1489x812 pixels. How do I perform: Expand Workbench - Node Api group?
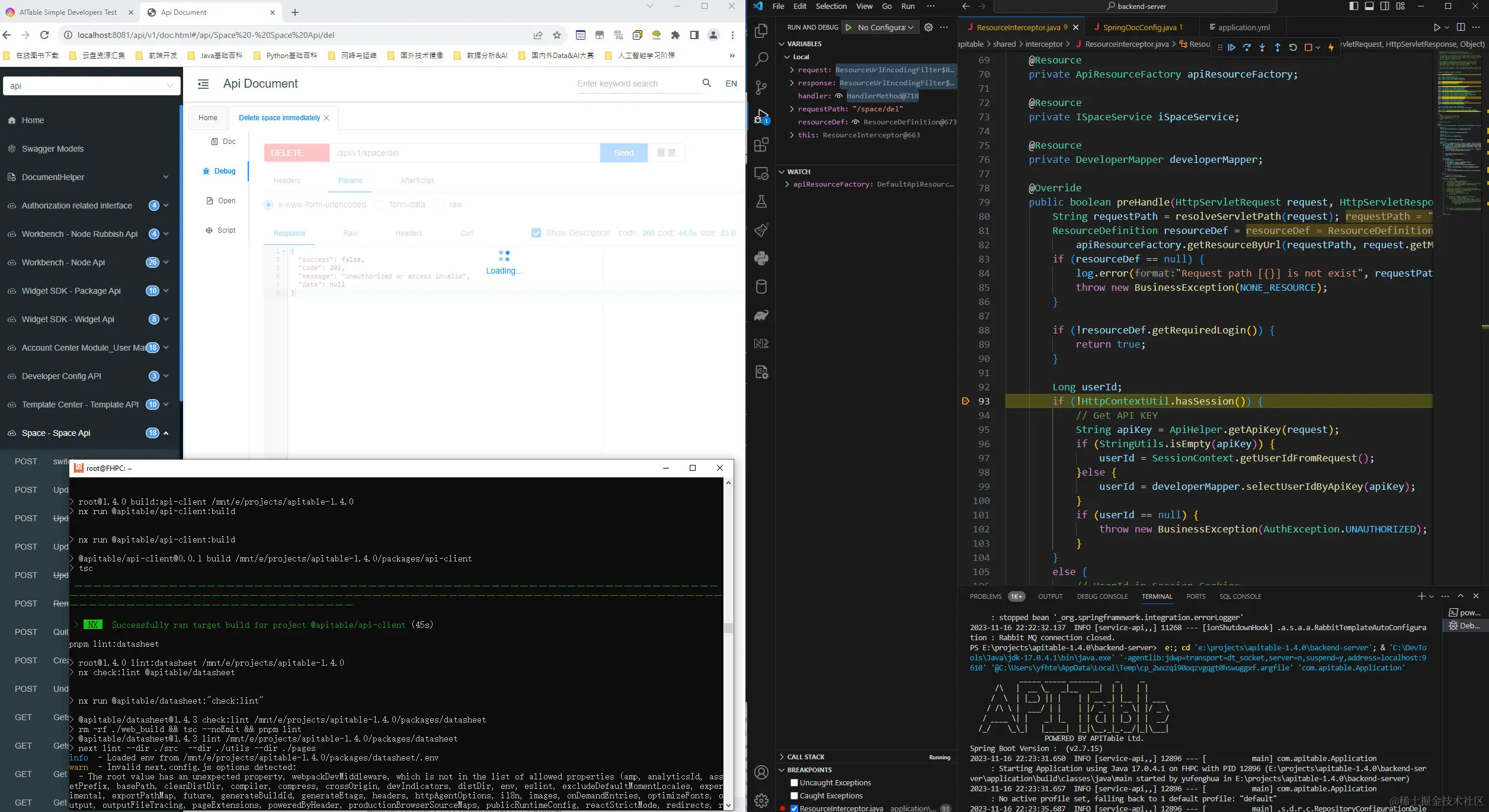pyautogui.click(x=166, y=262)
